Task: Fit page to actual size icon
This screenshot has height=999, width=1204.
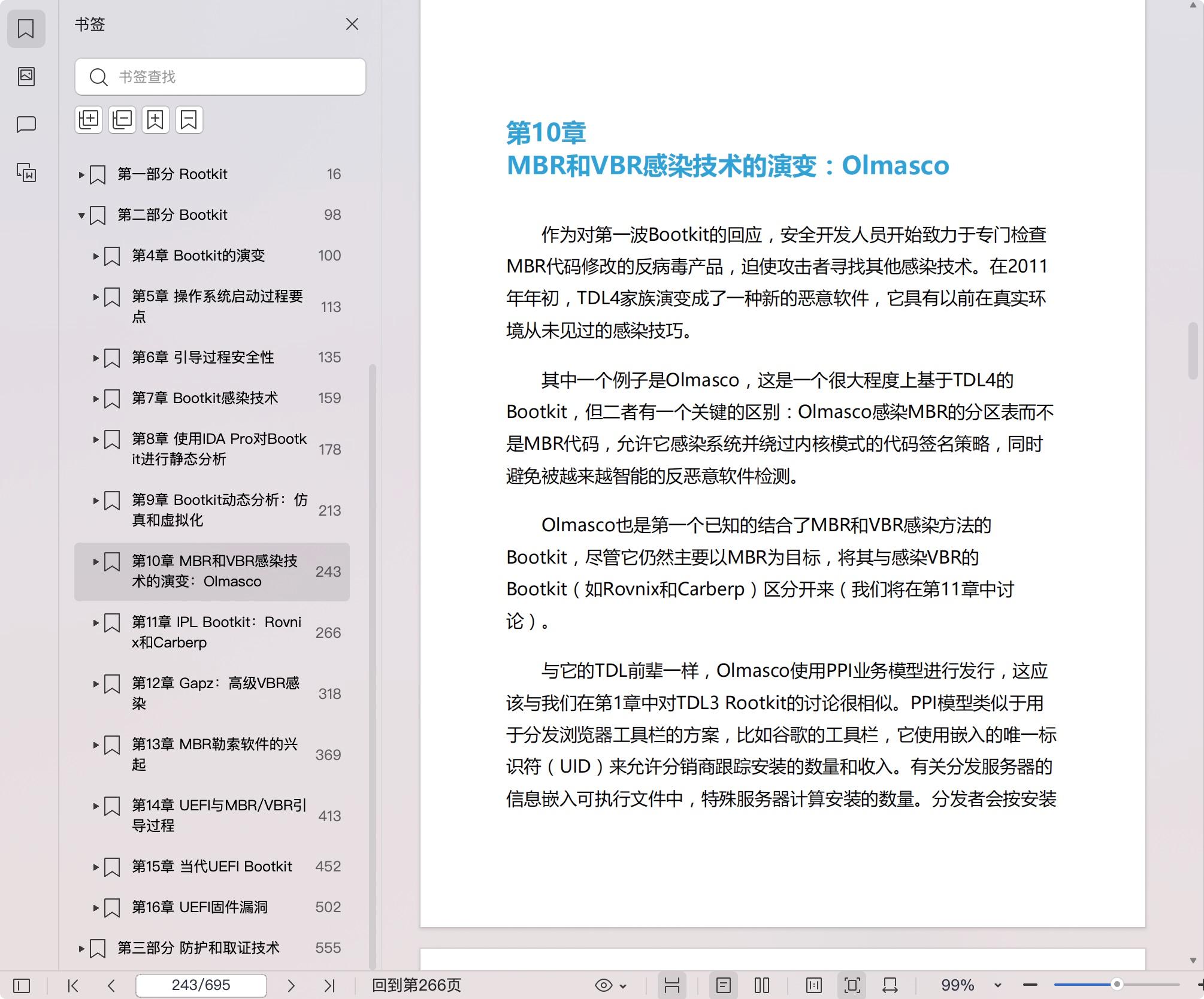Action: point(814,985)
